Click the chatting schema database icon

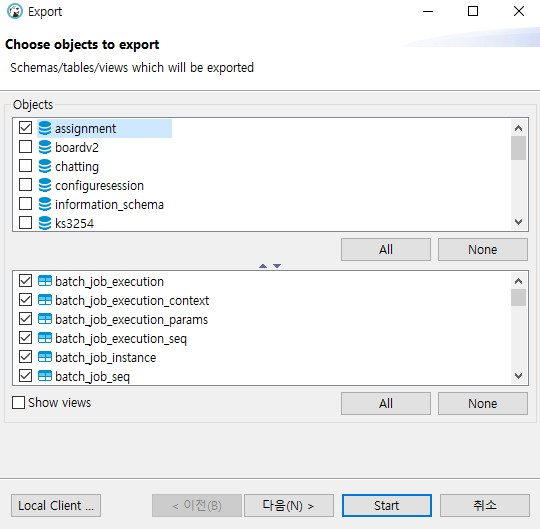tap(45, 166)
